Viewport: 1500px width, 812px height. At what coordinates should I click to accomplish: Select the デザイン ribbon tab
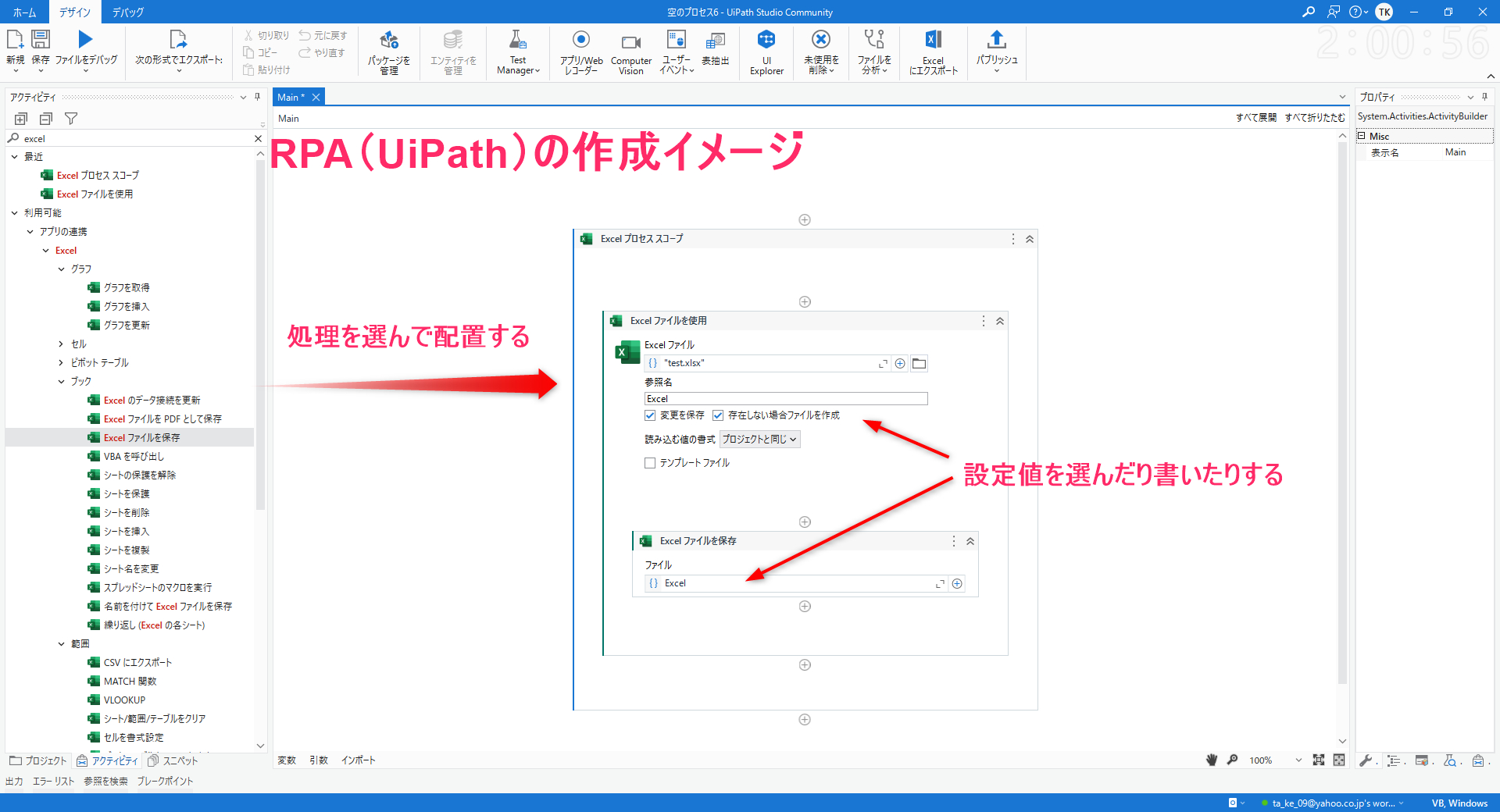(x=74, y=12)
